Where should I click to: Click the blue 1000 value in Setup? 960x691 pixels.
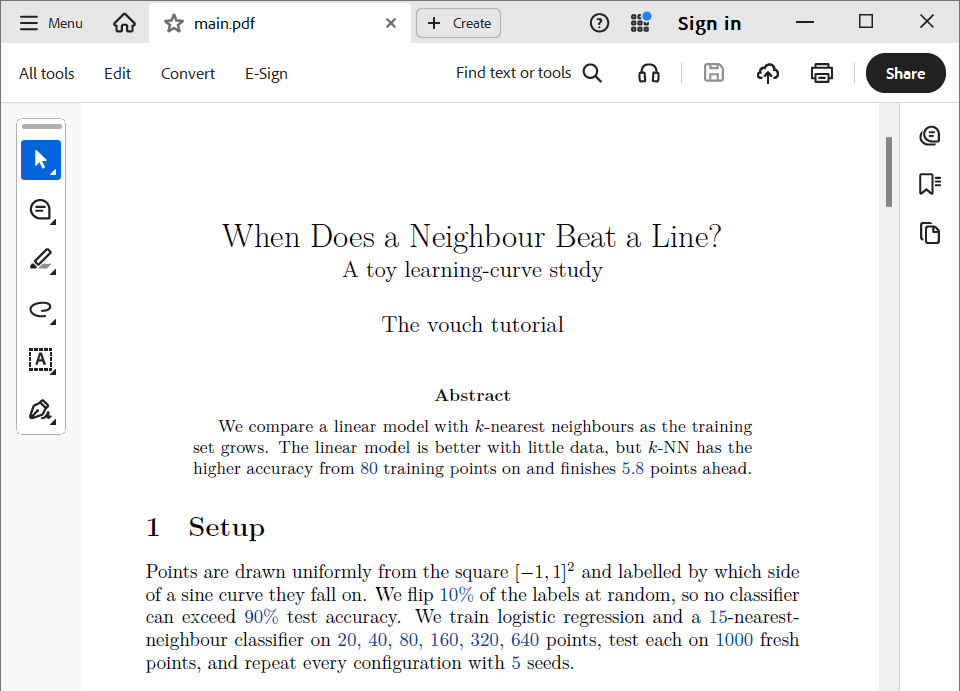pyautogui.click(x=734, y=640)
